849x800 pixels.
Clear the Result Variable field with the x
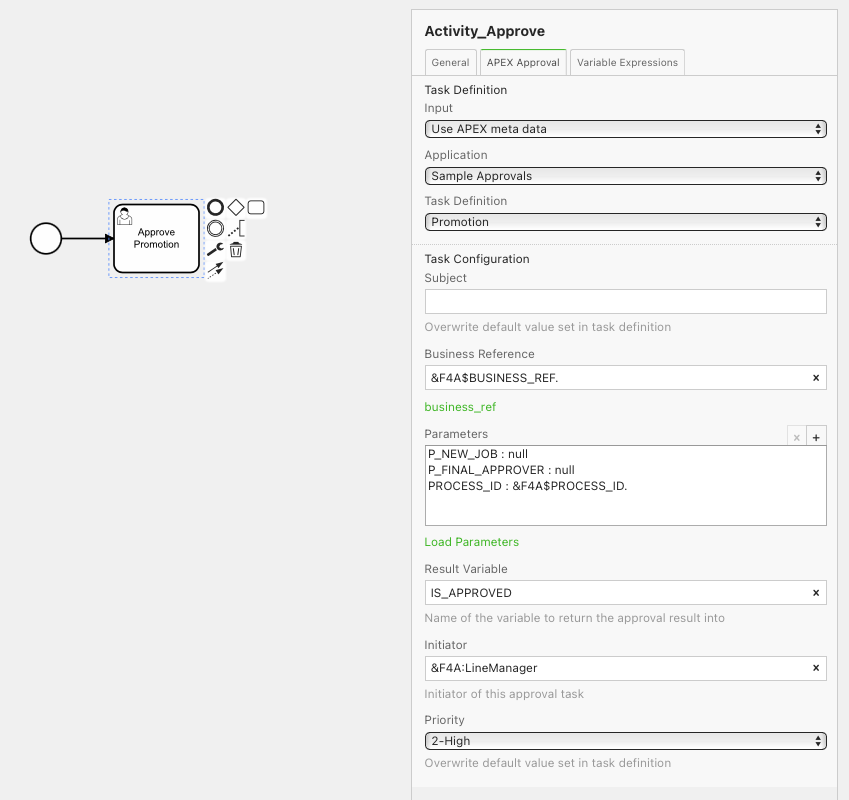pyautogui.click(x=816, y=593)
